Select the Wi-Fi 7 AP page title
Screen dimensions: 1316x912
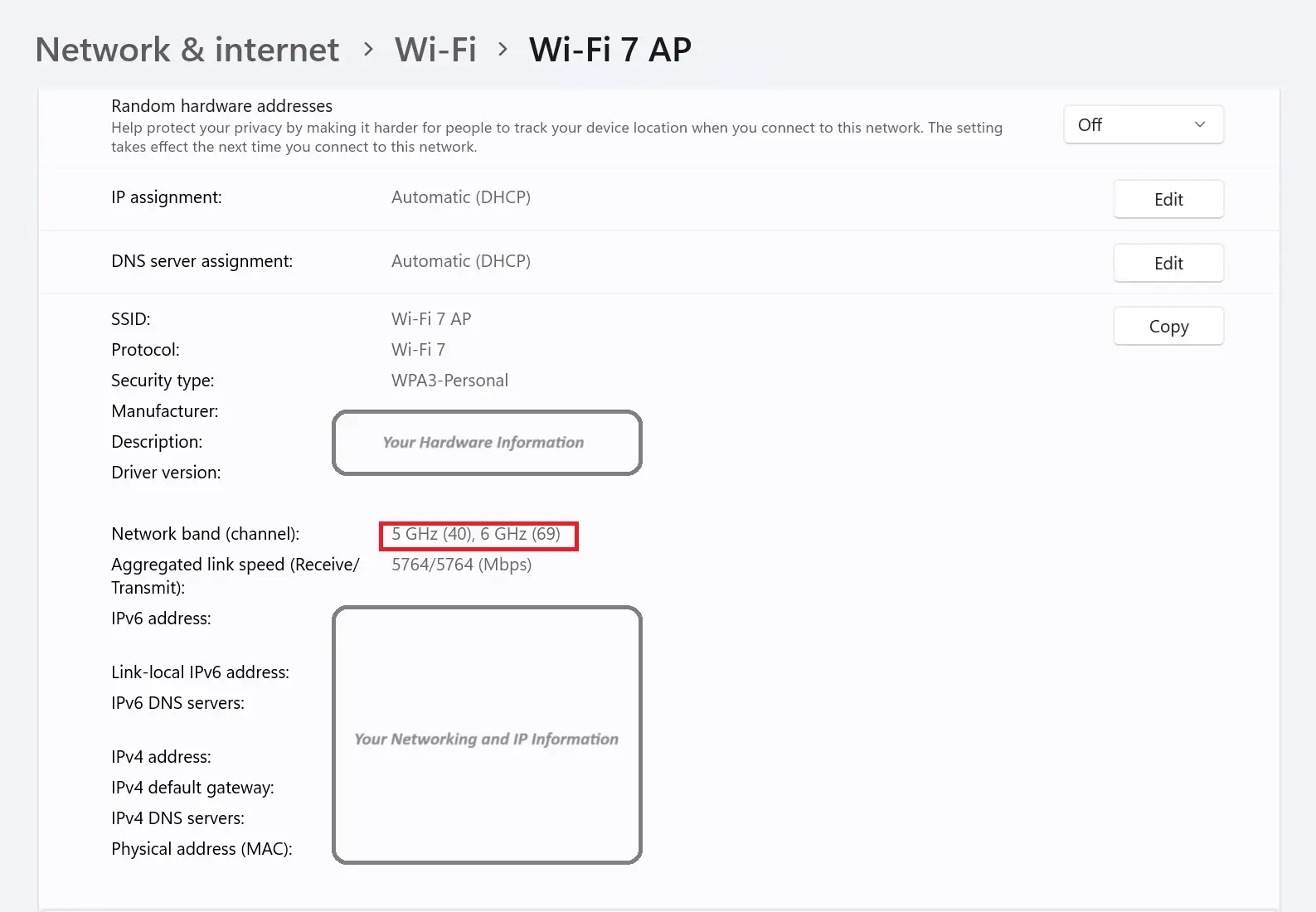[x=610, y=50]
